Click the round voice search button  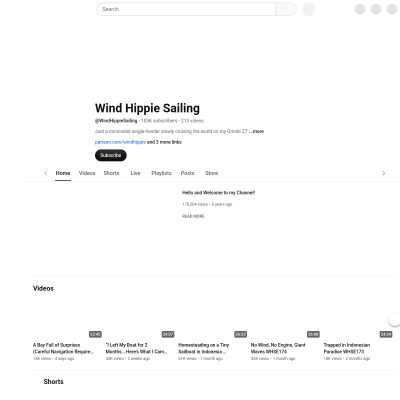[x=309, y=9]
